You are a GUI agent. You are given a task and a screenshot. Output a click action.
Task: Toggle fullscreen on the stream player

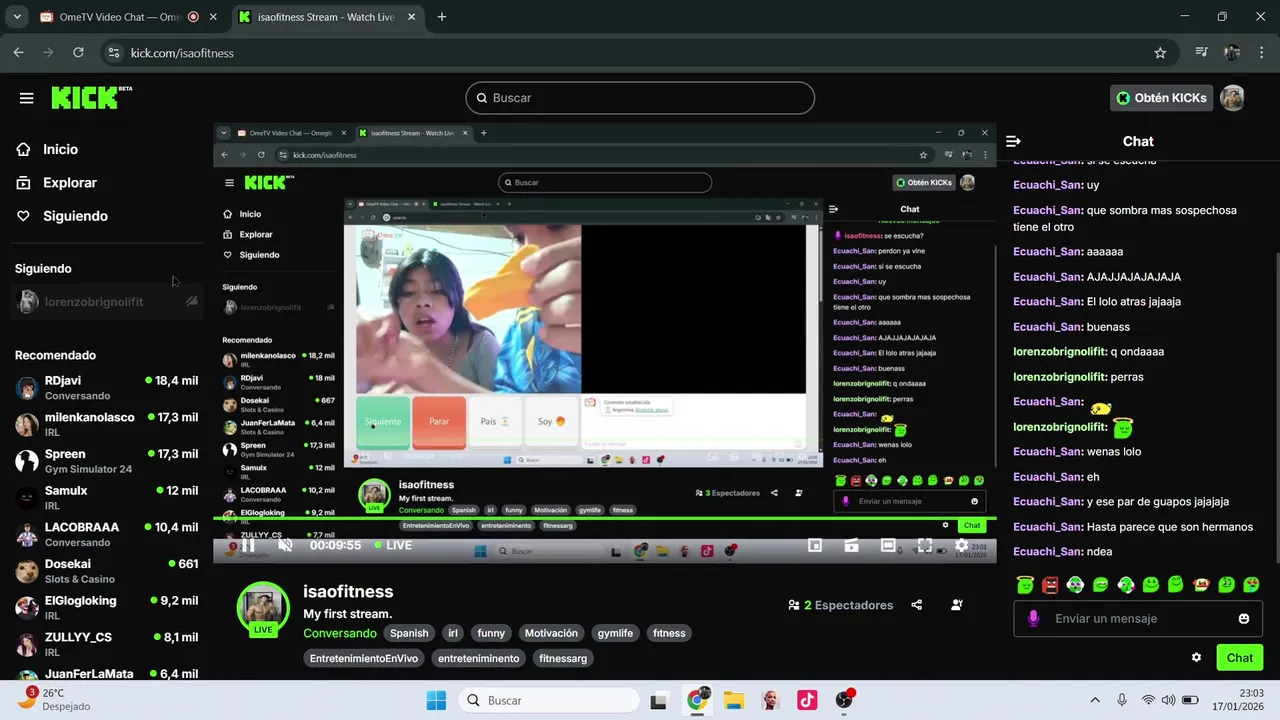click(925, 545)
